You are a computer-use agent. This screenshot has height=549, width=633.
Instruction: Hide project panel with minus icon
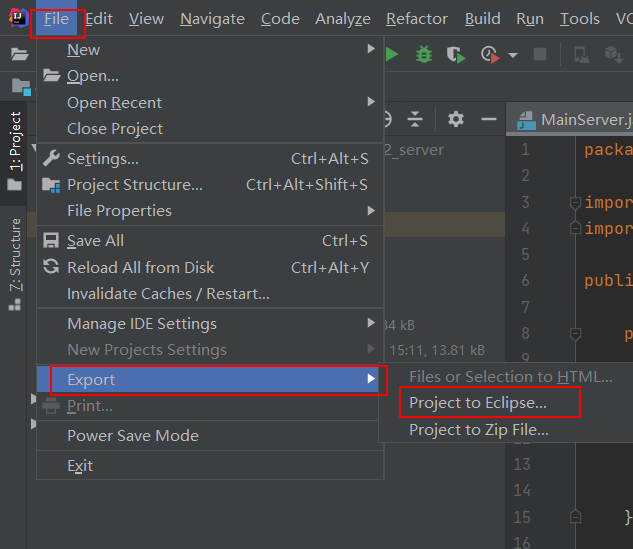[489, 119]
